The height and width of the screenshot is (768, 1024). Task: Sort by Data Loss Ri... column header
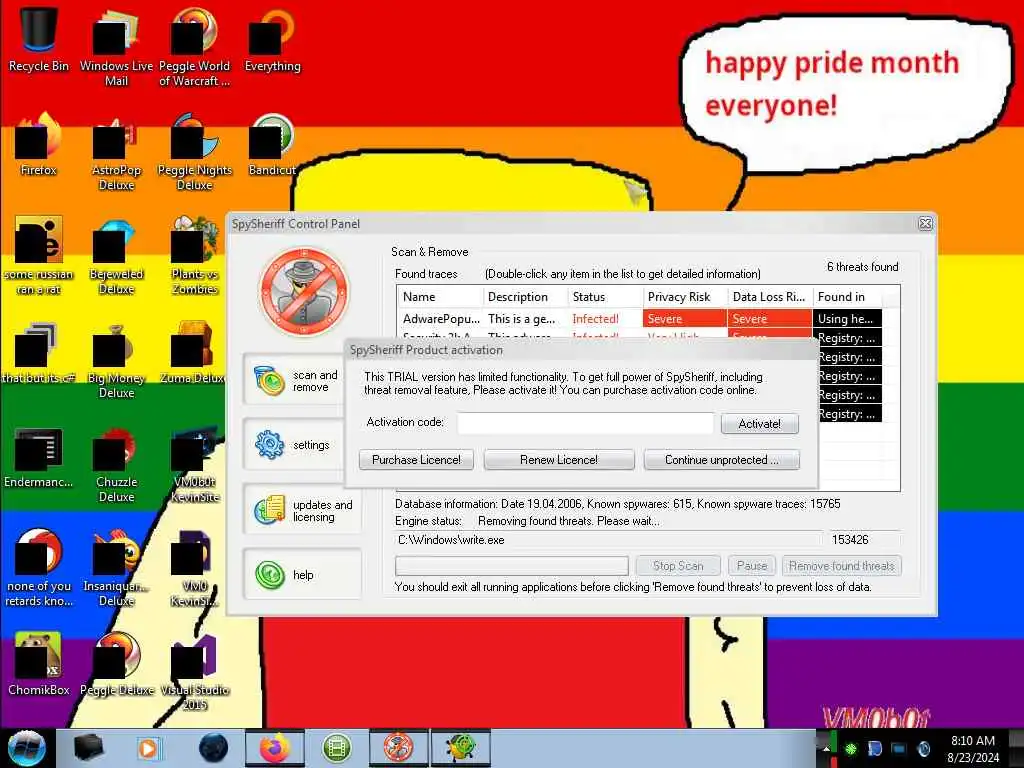pos(770,297)
